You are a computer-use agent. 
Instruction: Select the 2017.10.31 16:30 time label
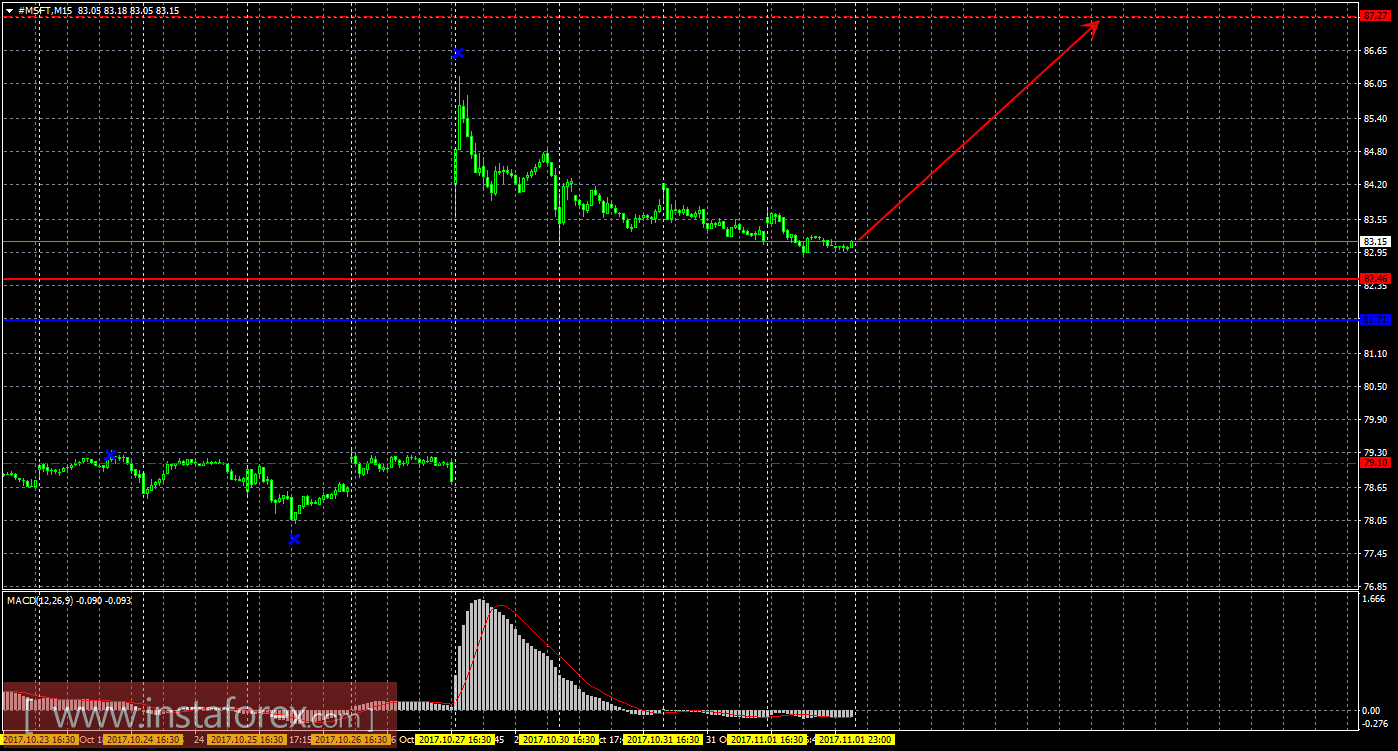(663, 740)
